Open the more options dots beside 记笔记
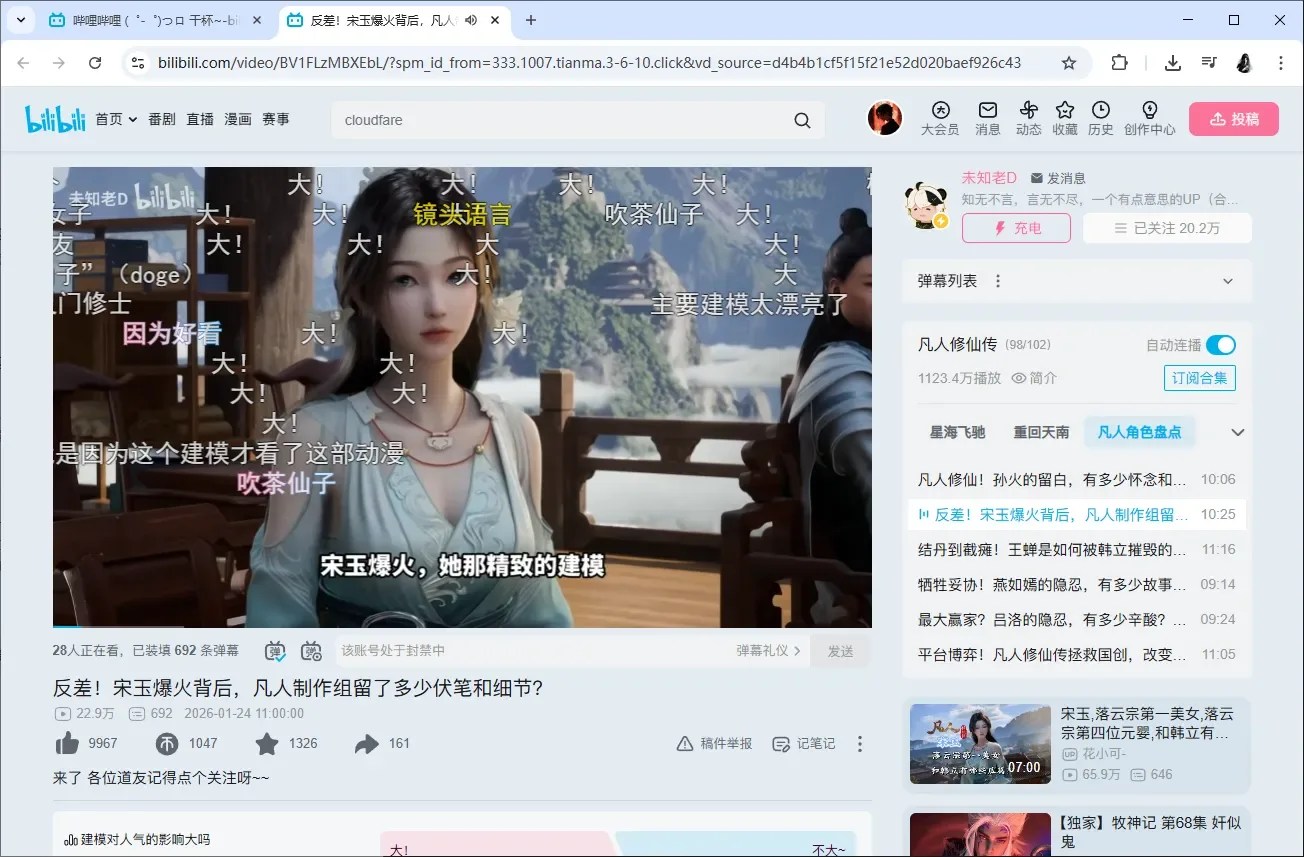1304x857 pixels. pos(859,743)
